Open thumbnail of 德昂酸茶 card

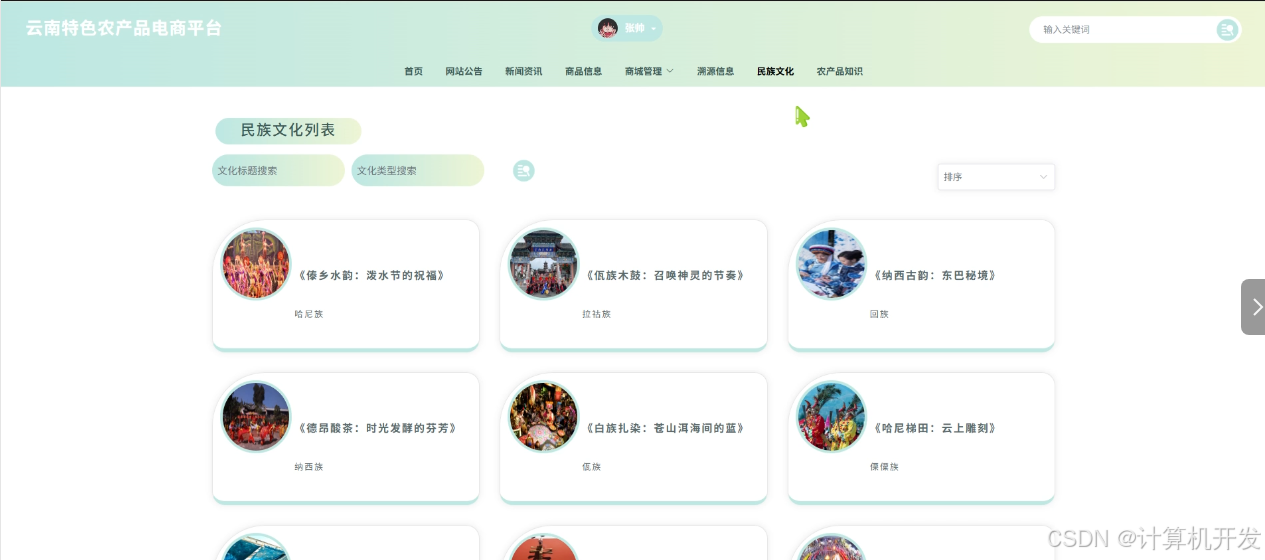point(256,417)
